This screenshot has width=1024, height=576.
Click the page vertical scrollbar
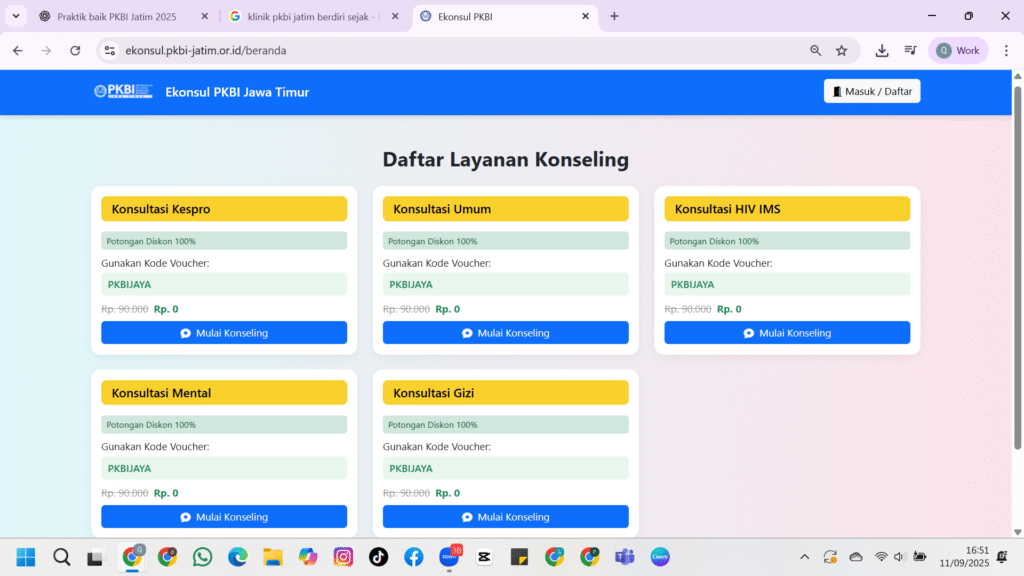click(1018, 270)
